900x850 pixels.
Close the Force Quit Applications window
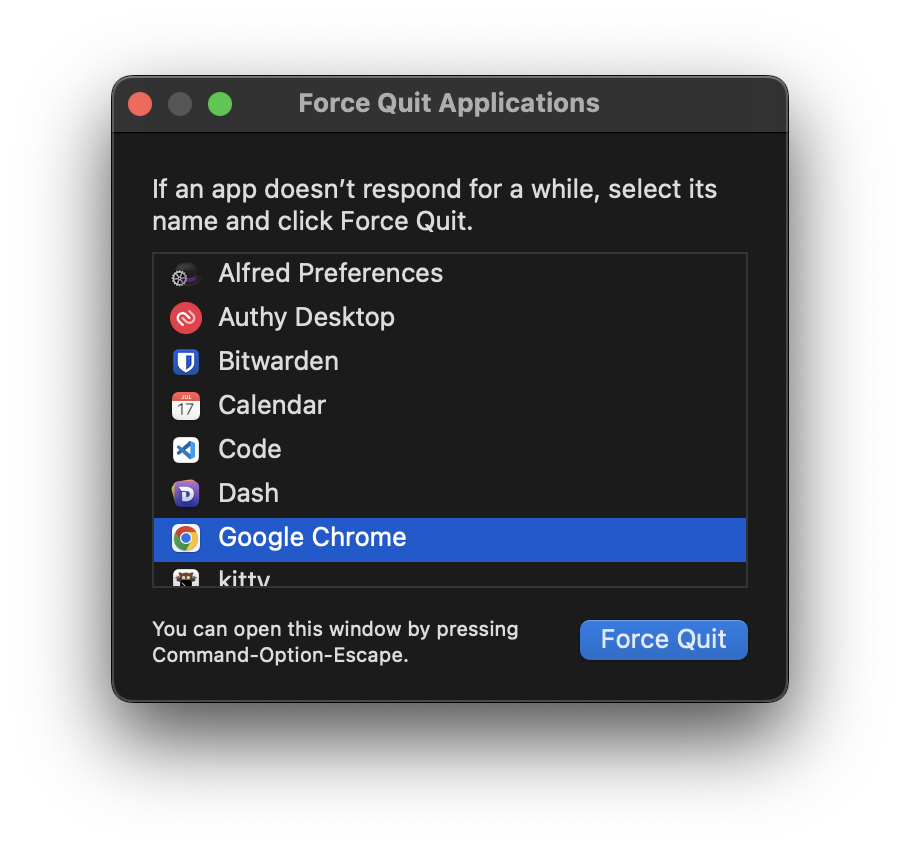(x=140, y=104)
